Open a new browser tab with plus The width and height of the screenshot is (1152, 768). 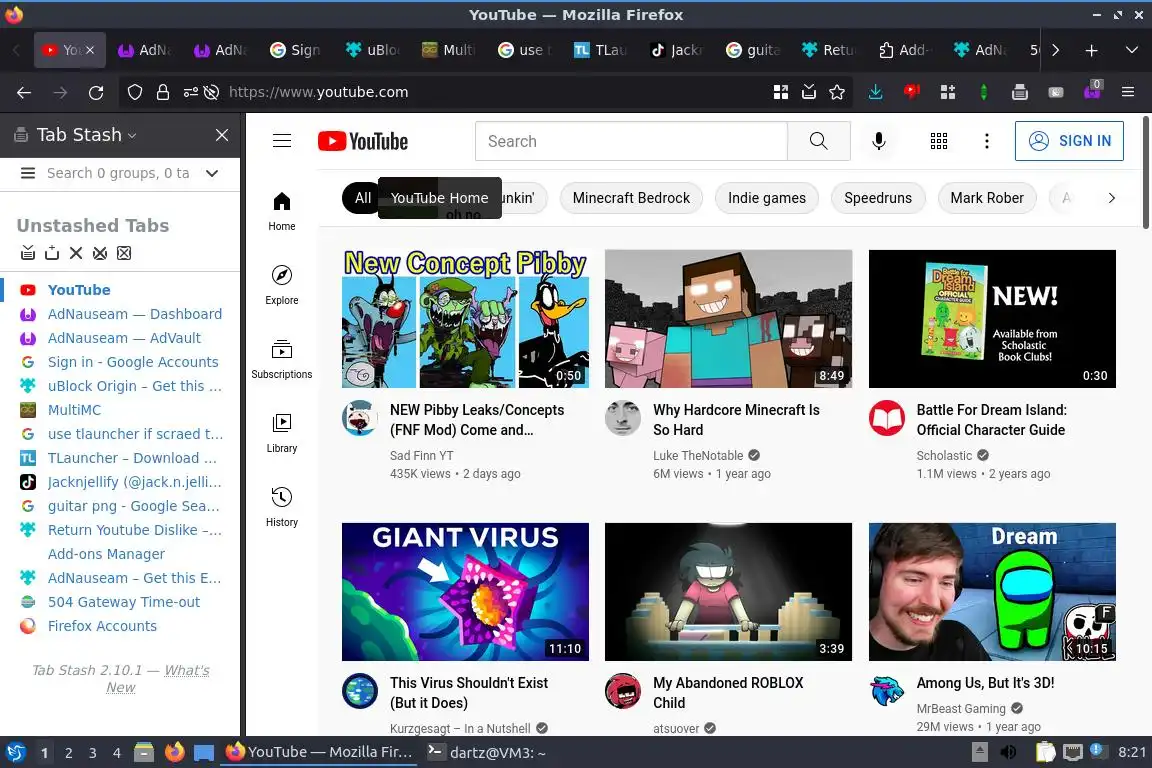(1092, 51)
